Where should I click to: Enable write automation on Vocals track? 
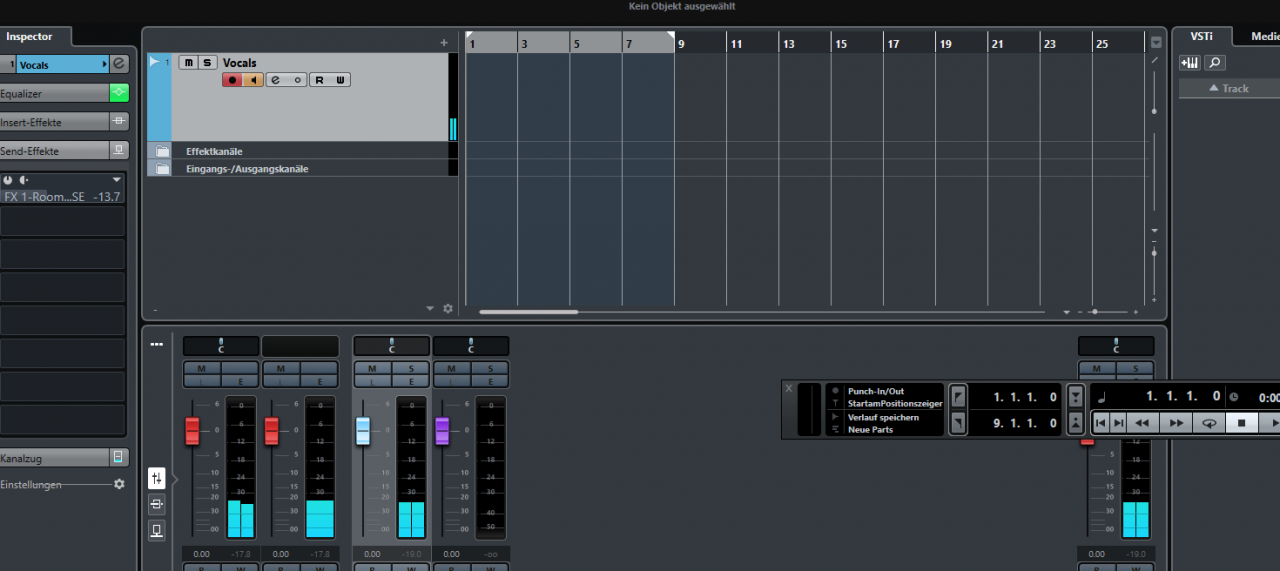(x=341, y=80)
